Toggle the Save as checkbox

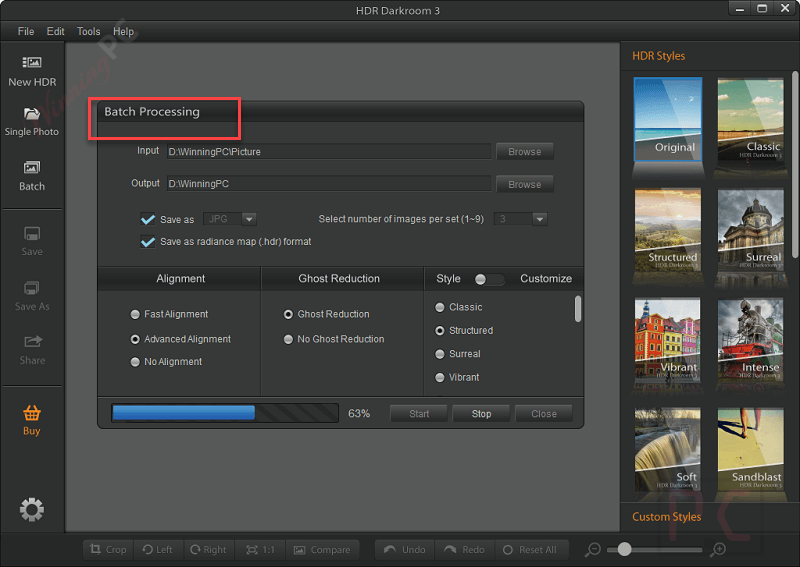click(x=148, y=219)
